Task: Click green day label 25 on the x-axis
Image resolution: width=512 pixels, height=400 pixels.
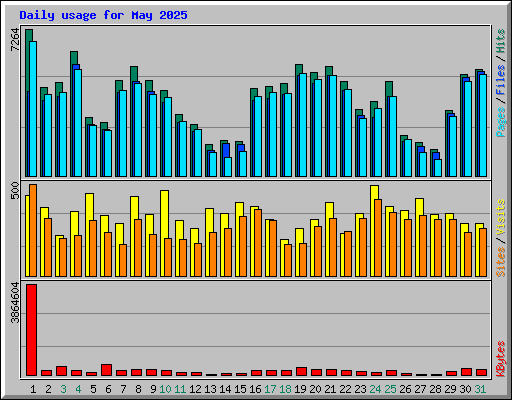Action: (x=390, y=389)
